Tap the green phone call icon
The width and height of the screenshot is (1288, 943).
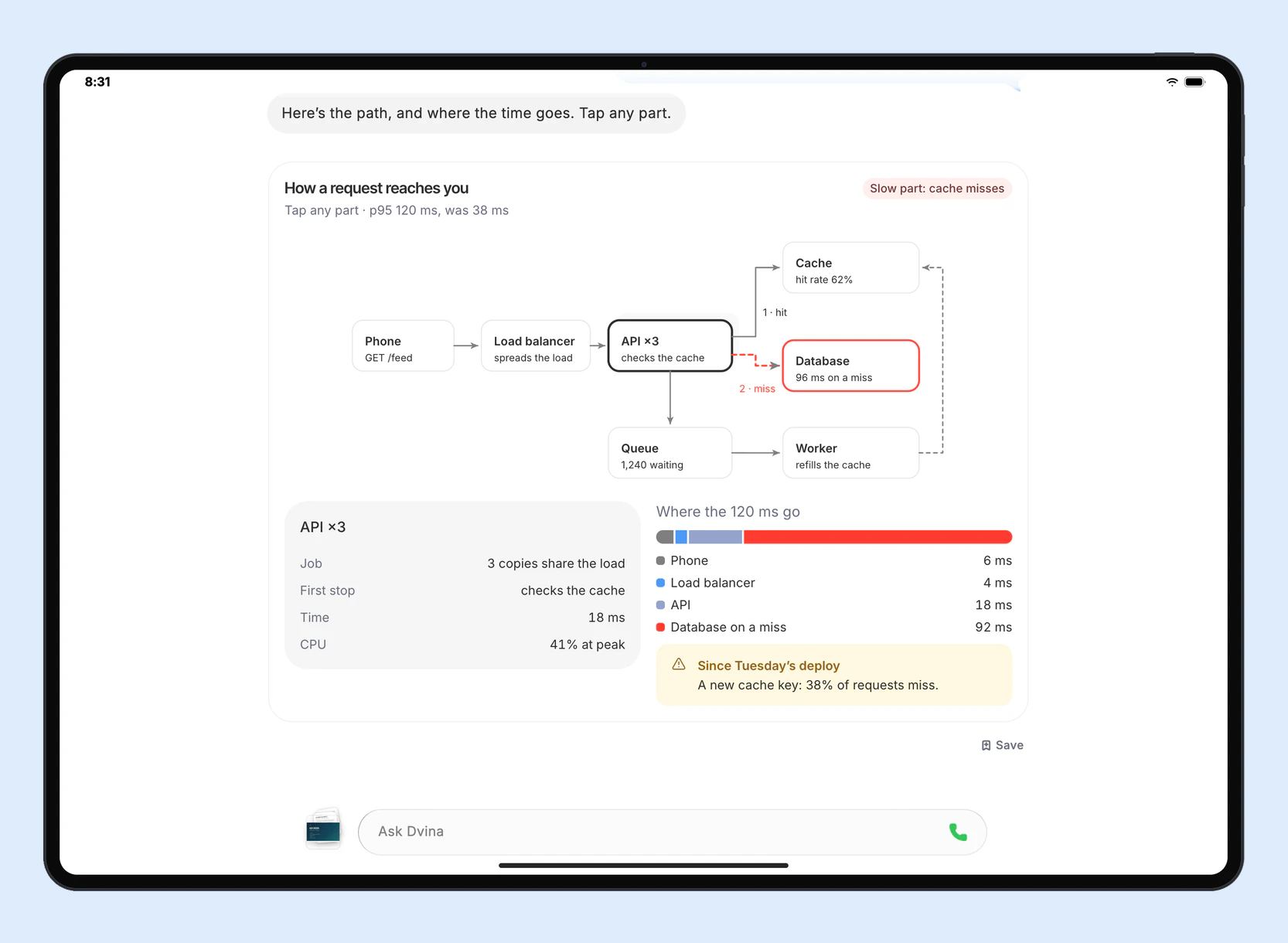coord(958,832)
